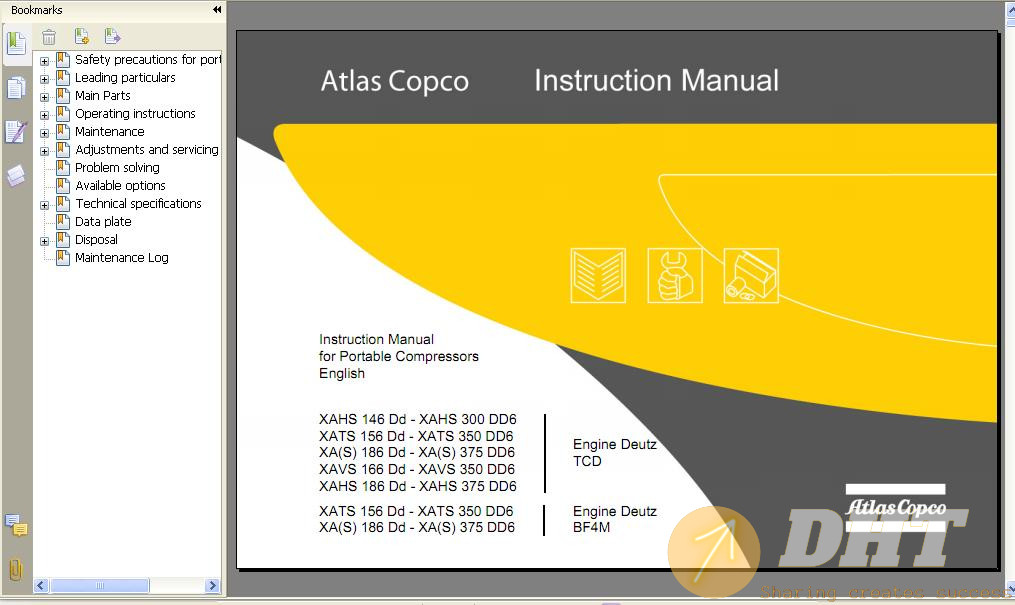The image size is (1015, 605).
Task: Click 'Engine Deutz BF4M' text
Action: 614,519
